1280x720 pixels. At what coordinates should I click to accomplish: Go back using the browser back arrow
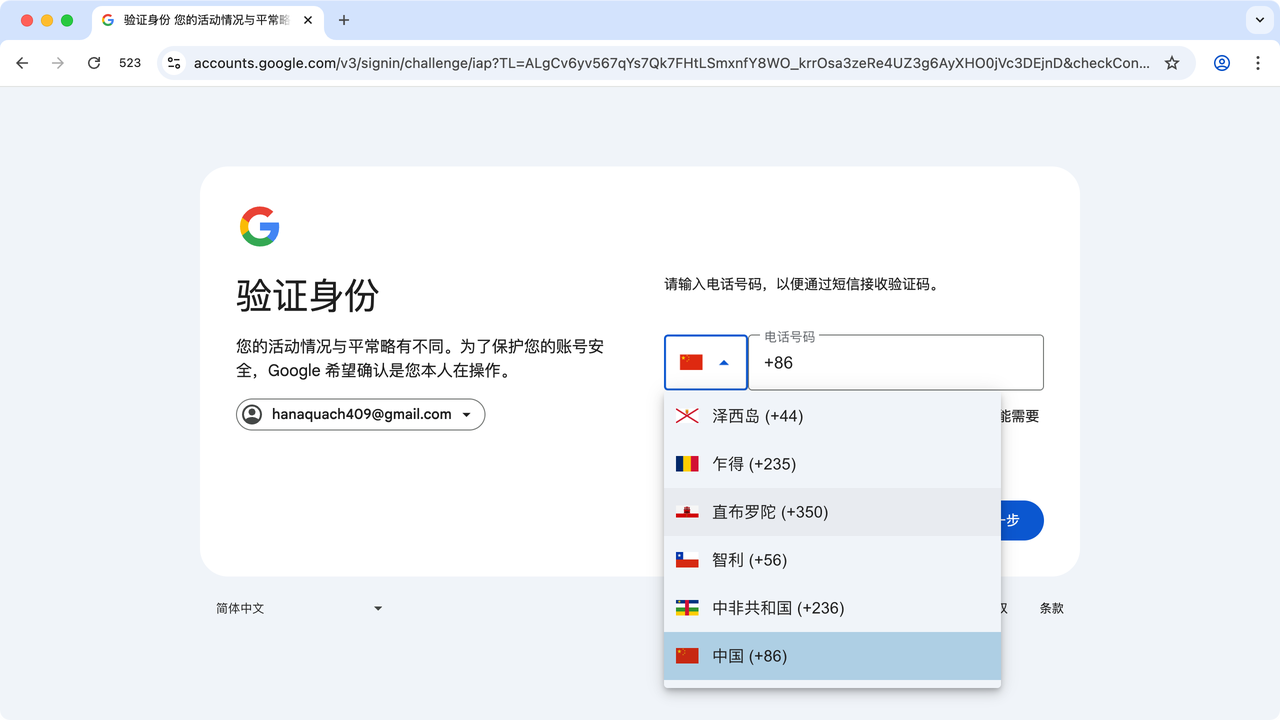pyautogui.click(x=22, y=63)
